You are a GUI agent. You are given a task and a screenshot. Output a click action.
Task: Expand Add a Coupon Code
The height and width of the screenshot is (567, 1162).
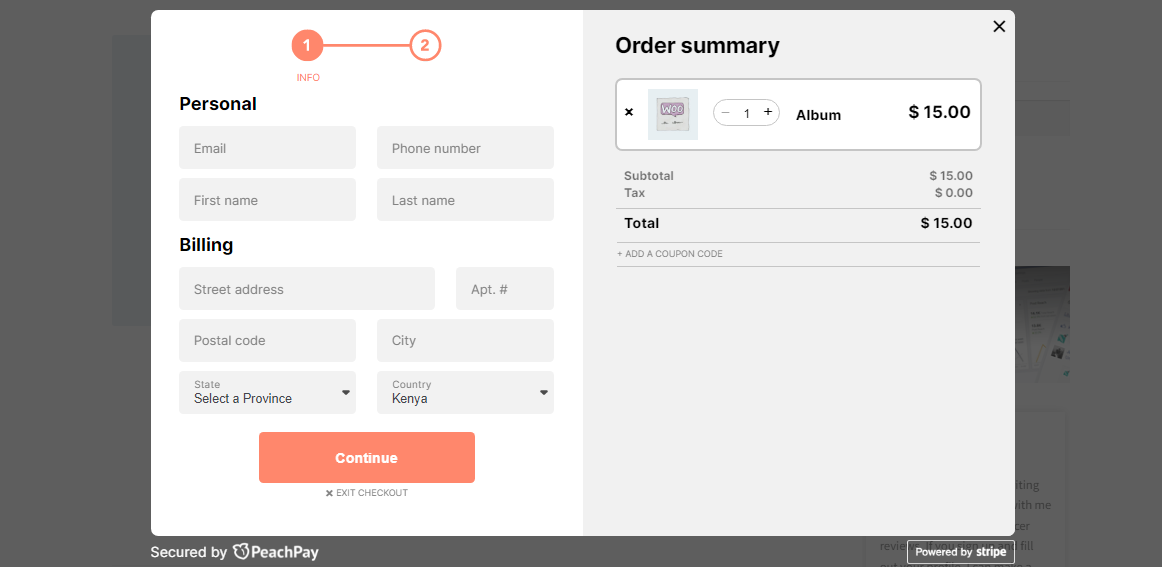pyautogui.click(x=670, y=254)
